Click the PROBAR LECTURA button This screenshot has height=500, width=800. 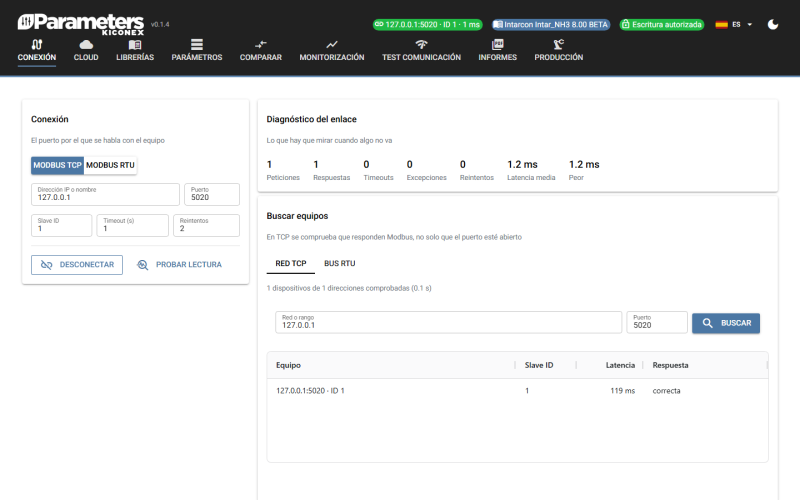(179, 265)
